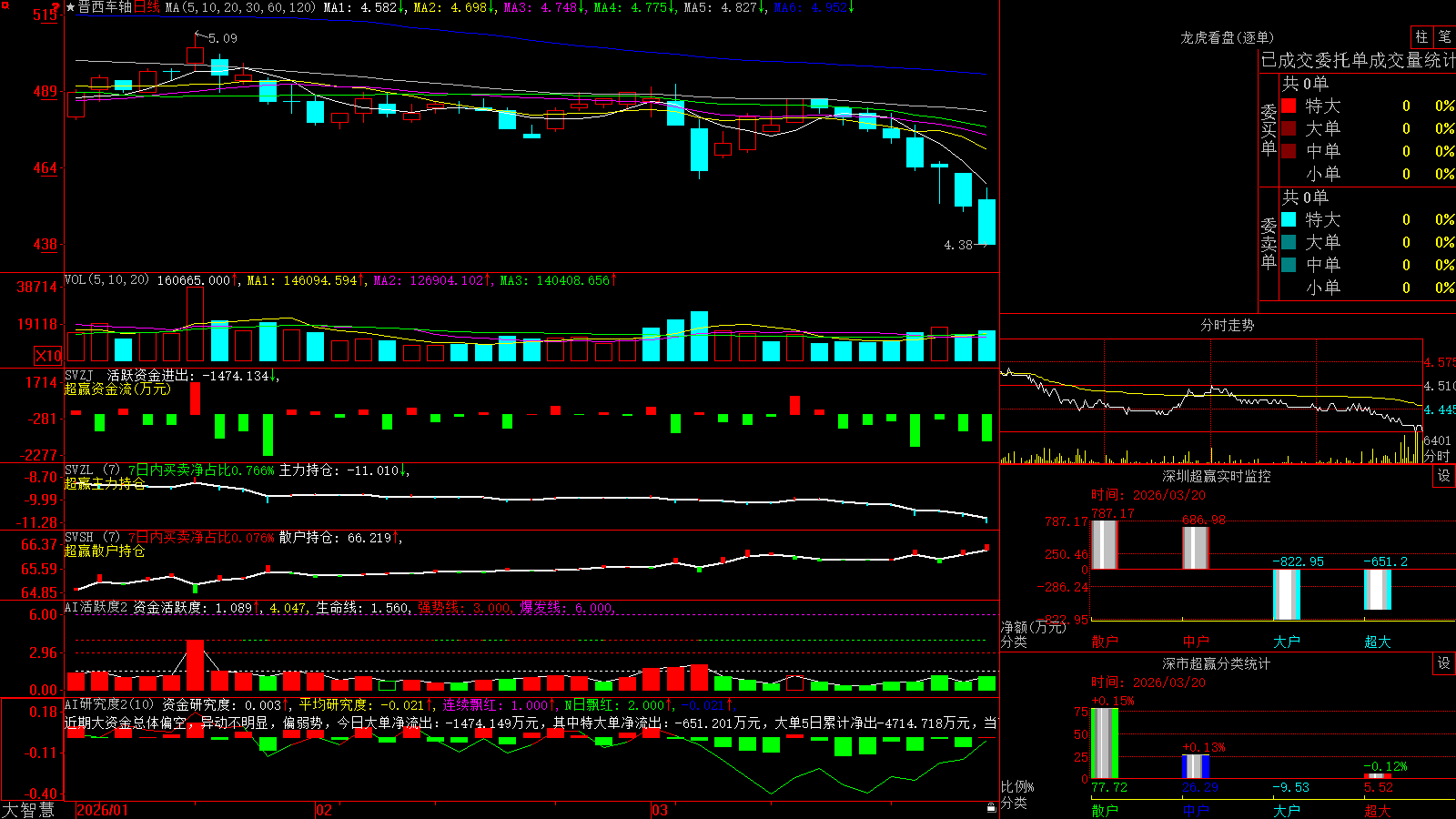This screenshot has height=819, width=1456.
Task: Open the MA(5,10,20,30,60,120) parameters label
Action: pyautogui.click(x=240, y=7)
